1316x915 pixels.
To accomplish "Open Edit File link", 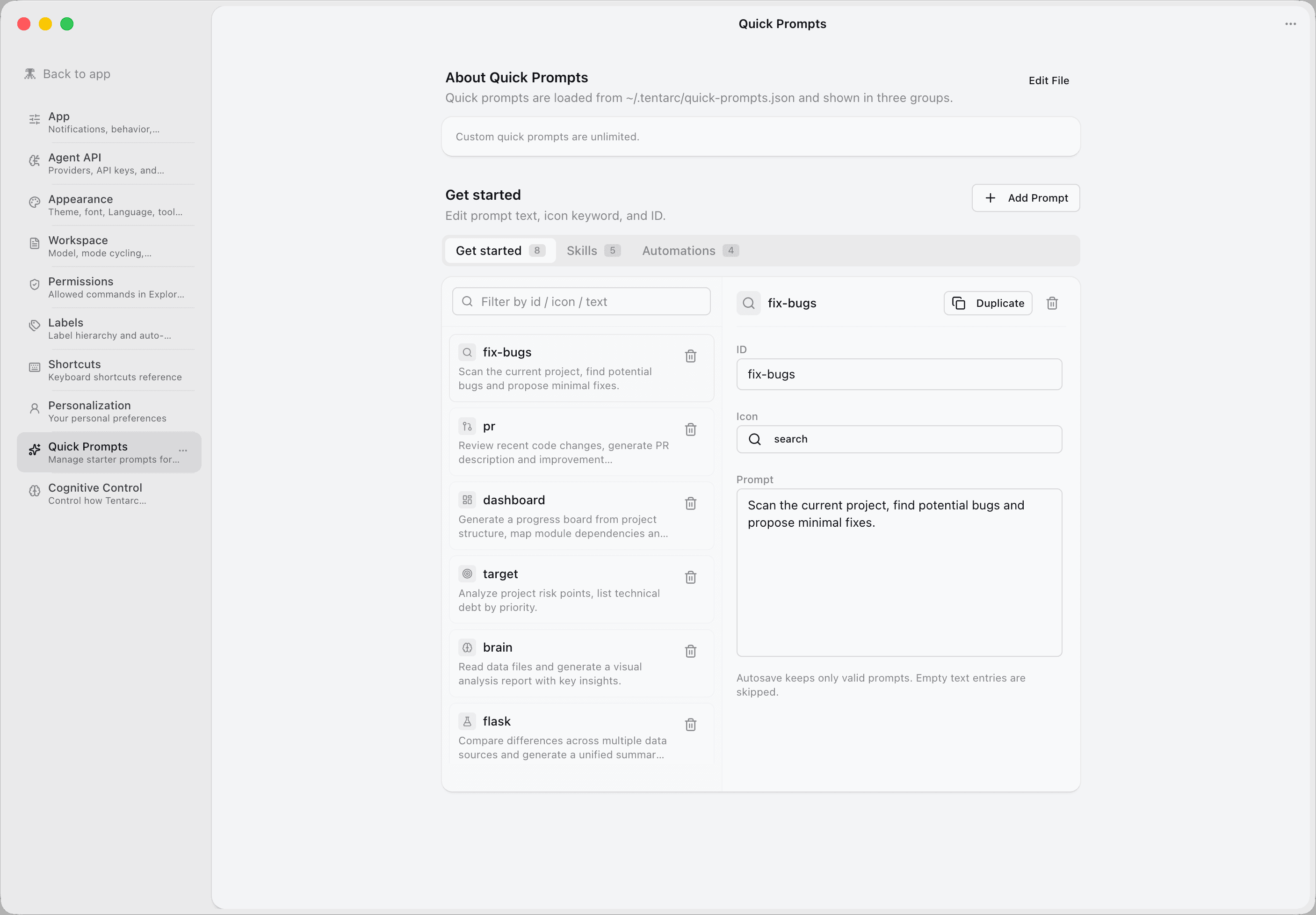I will coord(1048,81).
